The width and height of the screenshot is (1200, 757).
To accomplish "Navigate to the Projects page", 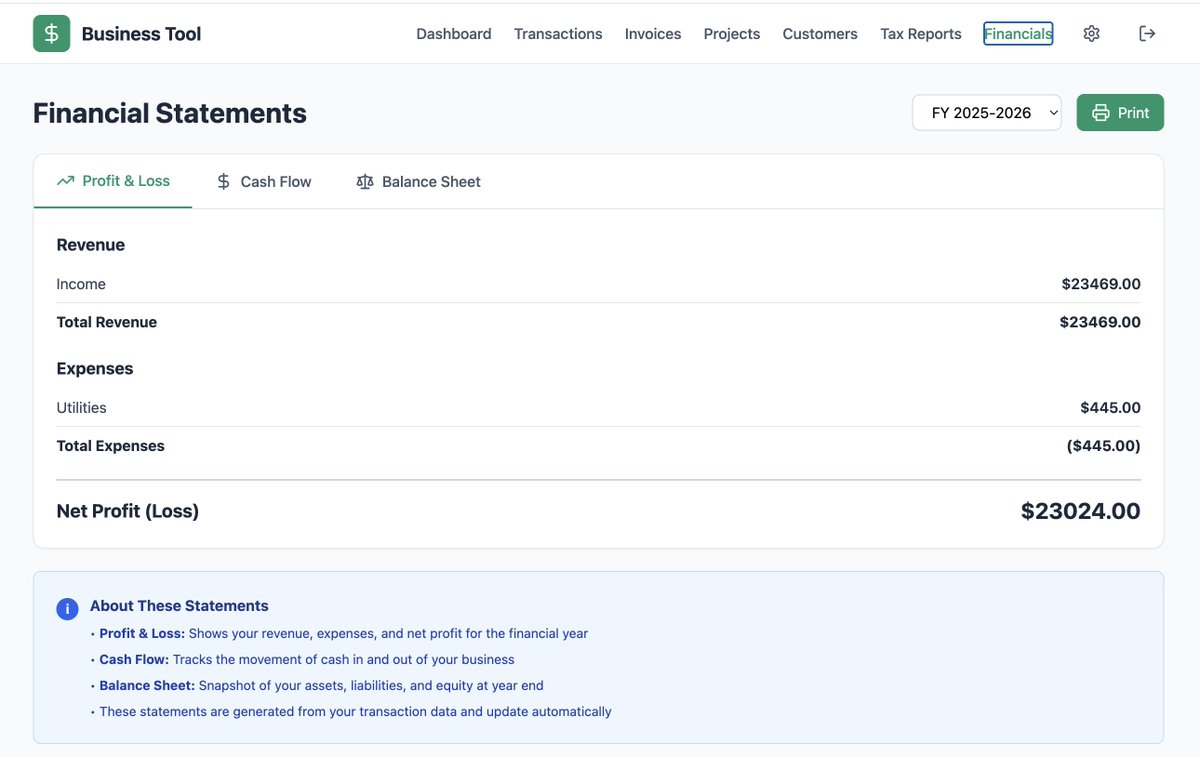I will 732,34.
